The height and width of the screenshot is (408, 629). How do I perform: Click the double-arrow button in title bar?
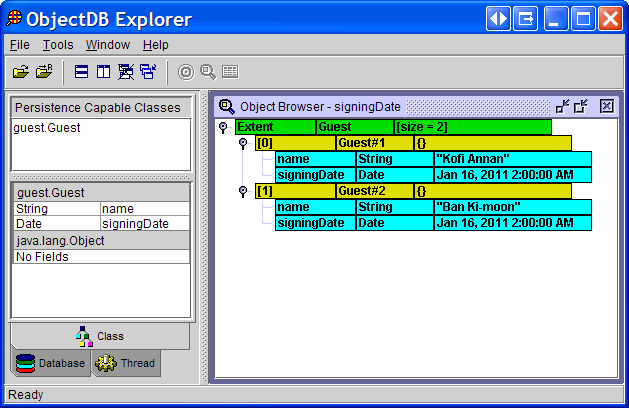coord(498,18)
